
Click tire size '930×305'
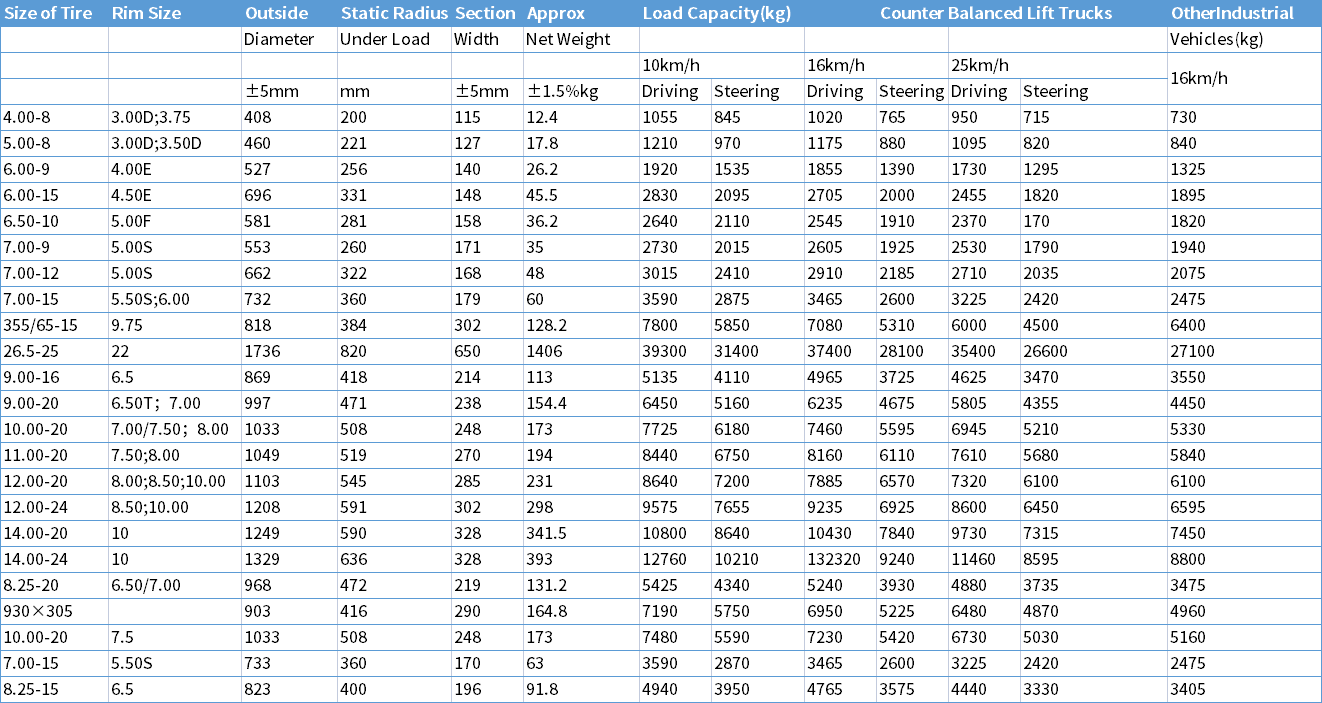click(x=37, y=612)
